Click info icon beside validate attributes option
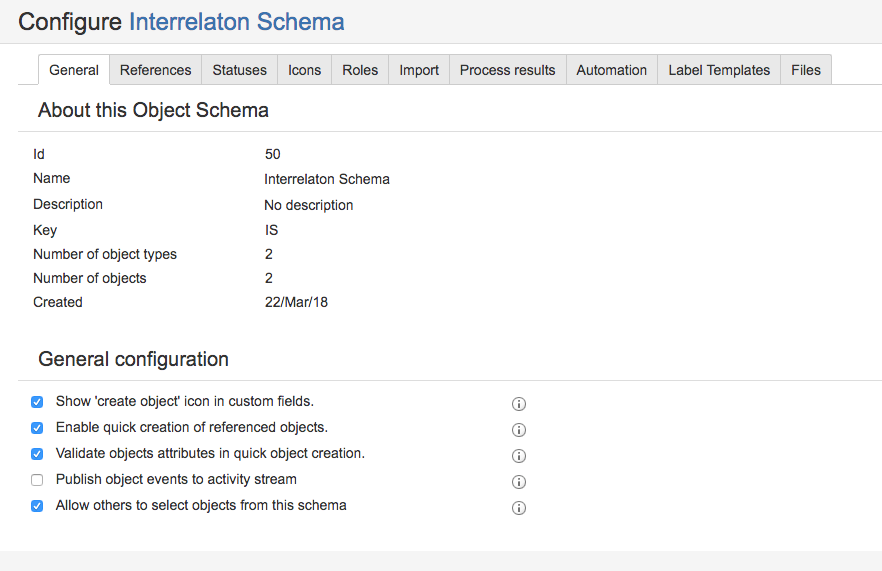 pos(519,456)
